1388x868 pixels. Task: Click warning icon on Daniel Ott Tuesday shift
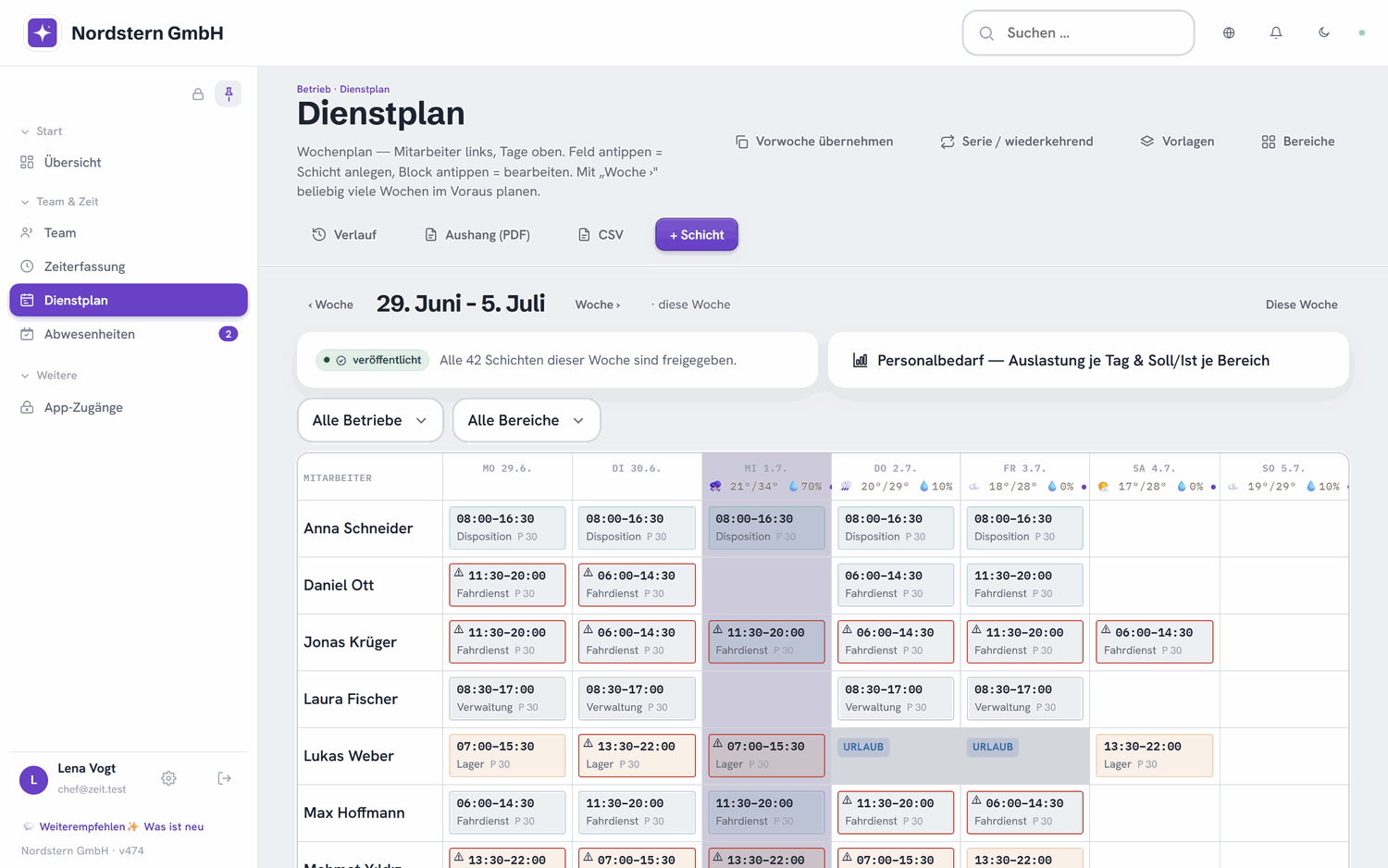point(588,573)
